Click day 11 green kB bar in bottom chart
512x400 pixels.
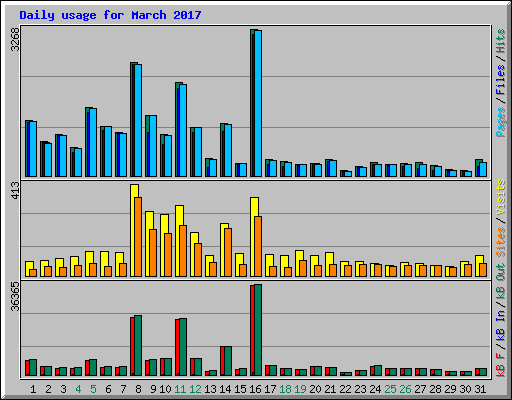pos(183,347)
